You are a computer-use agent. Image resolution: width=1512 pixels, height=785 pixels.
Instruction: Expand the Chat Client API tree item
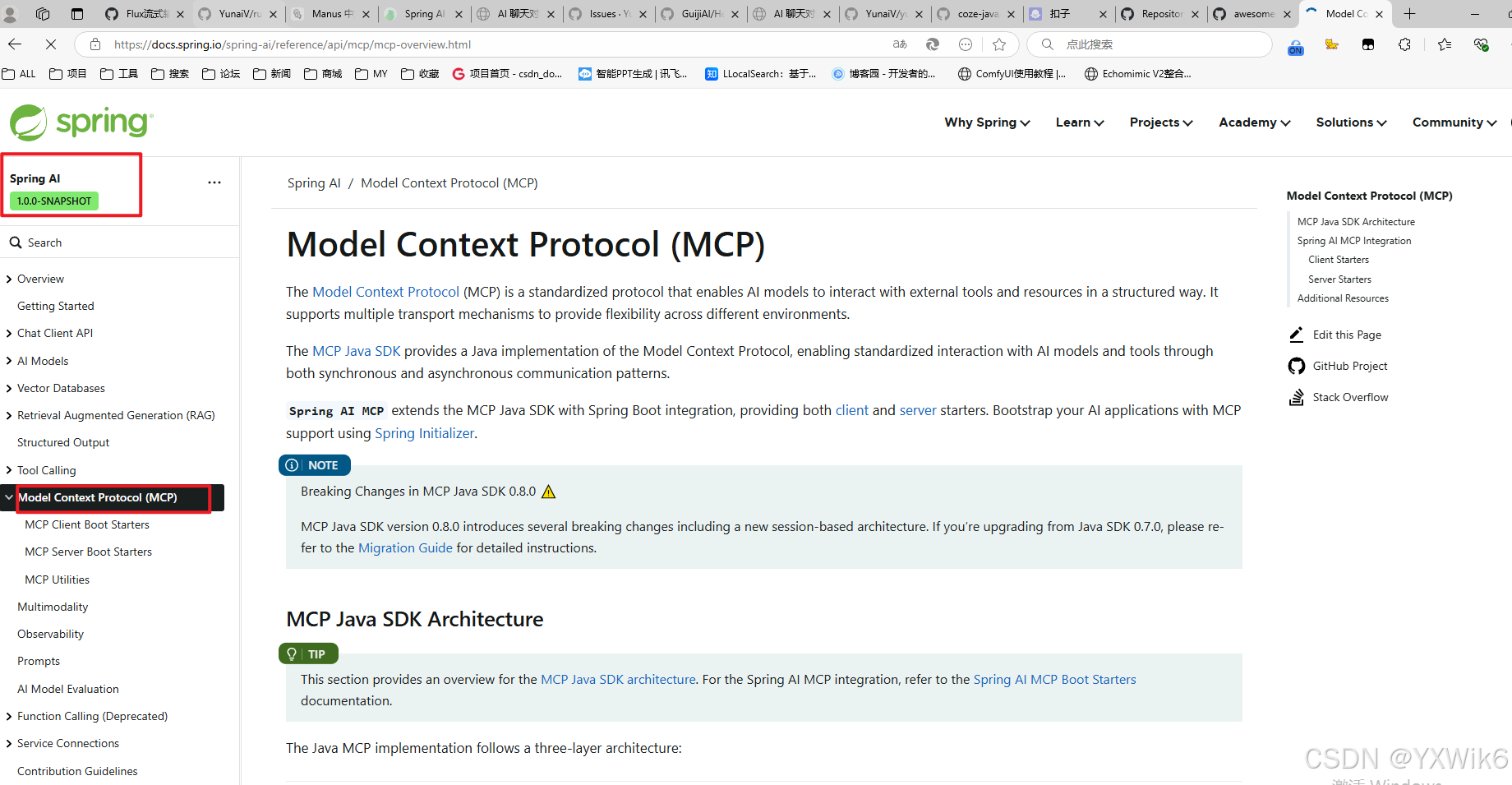click(9, 334)
